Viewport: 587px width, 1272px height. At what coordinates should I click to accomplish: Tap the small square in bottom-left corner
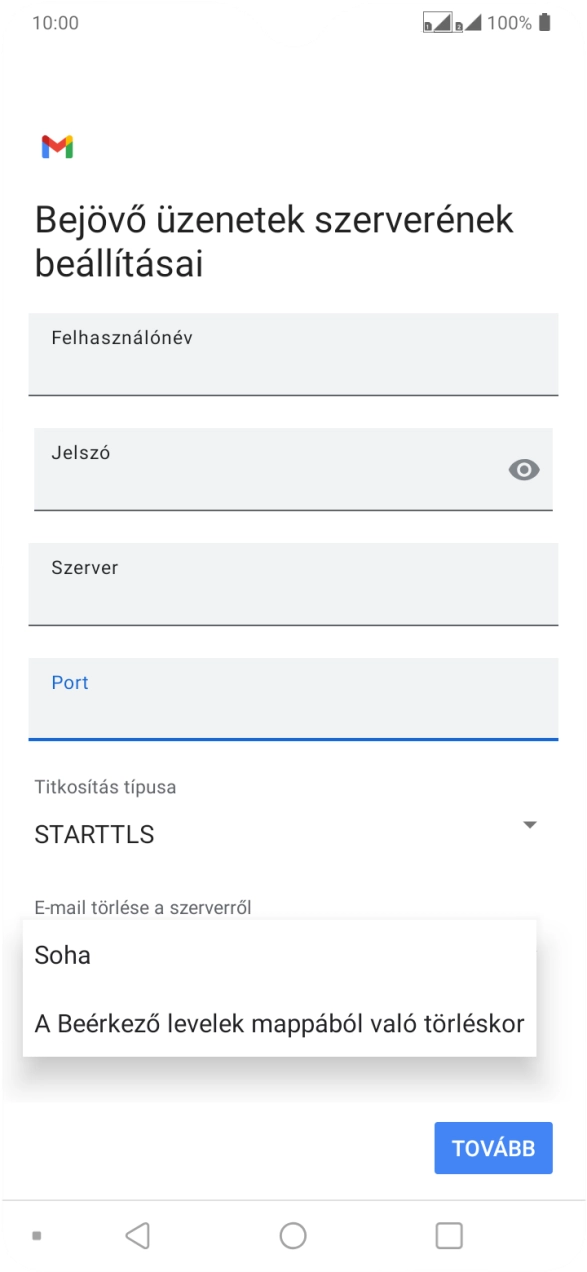(36, 1236)
